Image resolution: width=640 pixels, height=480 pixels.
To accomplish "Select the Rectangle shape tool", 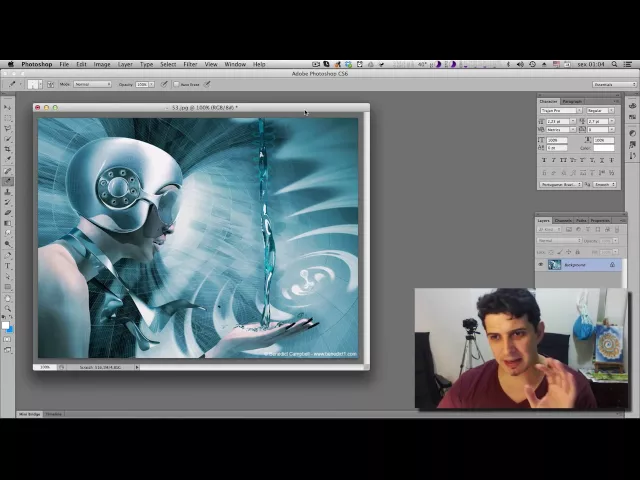I will [7, 287].
